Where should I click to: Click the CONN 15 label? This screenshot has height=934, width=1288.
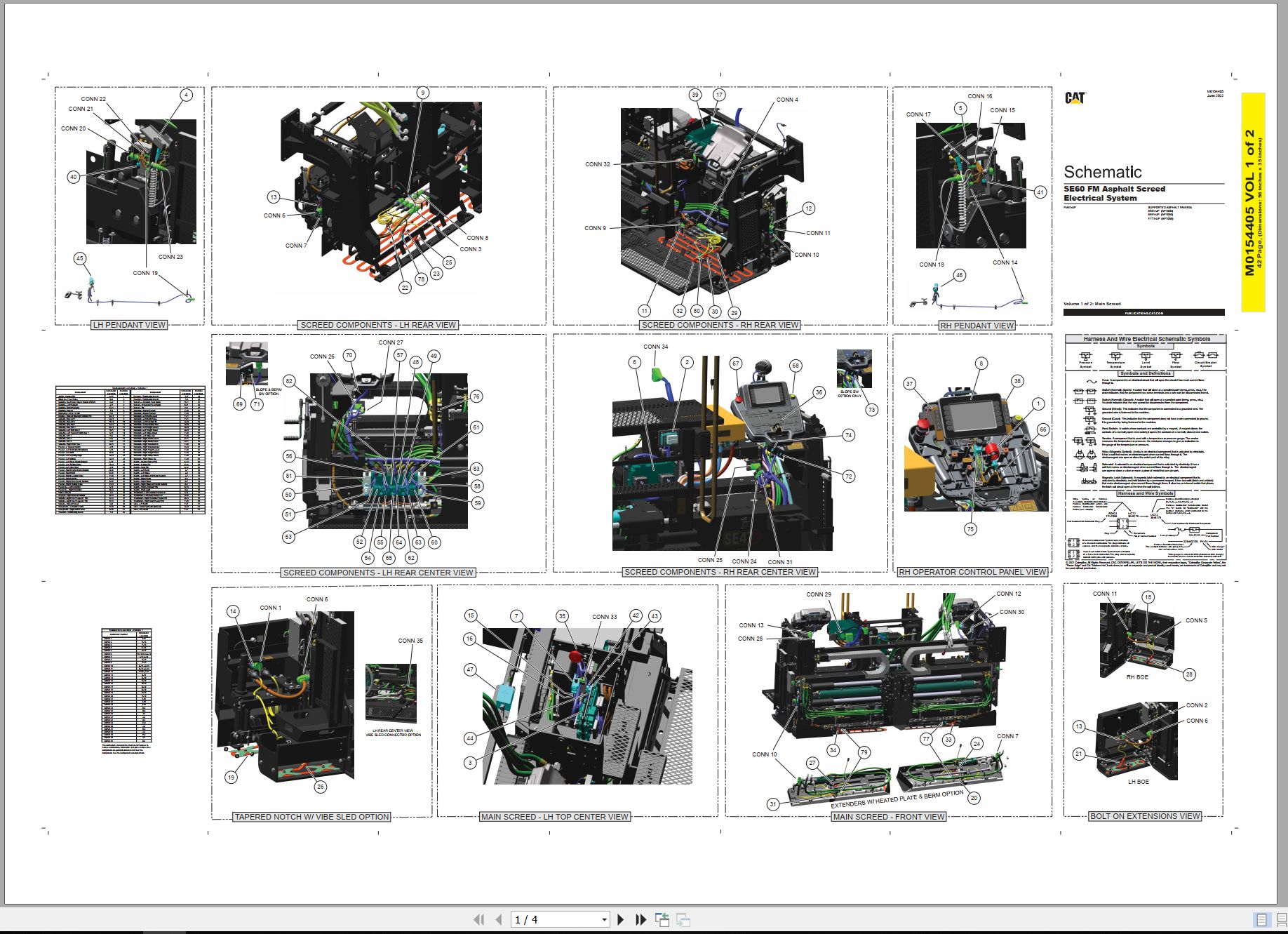coord(1002,110)
